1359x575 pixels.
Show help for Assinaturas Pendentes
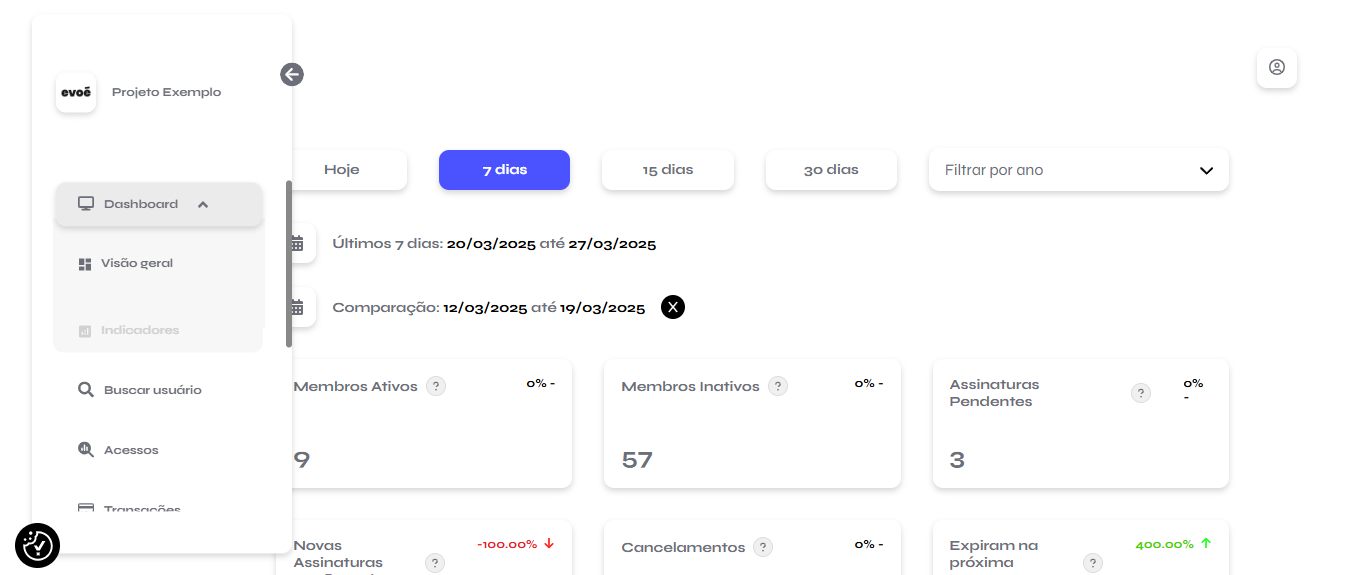(1141, 393)
